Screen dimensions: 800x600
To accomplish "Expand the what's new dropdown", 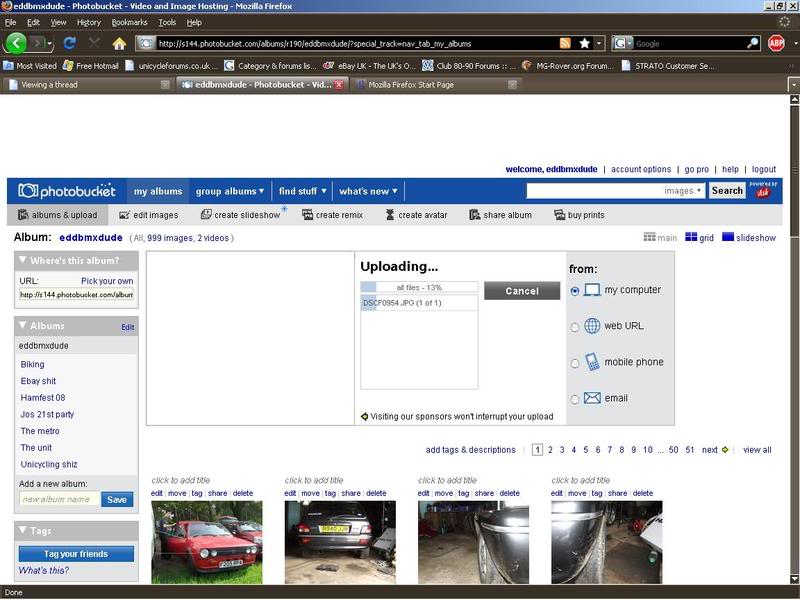I will 368,191.
